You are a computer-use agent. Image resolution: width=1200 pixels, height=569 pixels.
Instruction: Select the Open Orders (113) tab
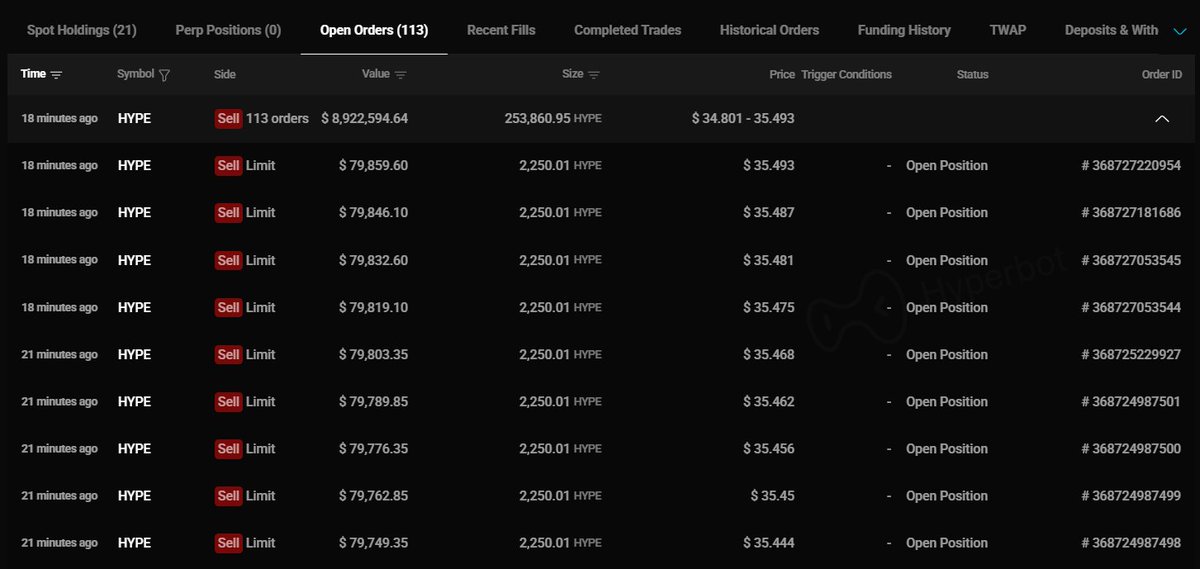[x=374, y=30]
